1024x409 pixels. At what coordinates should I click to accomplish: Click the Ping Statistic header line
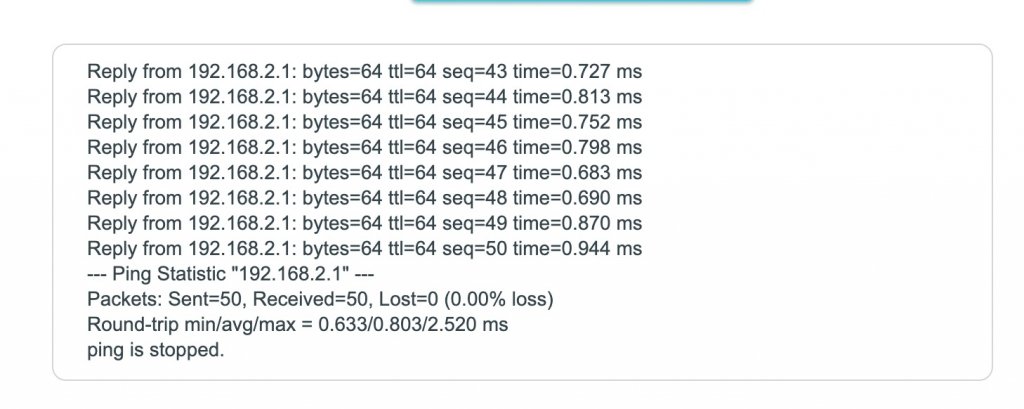pyautogui.click(x=230, y=273)
